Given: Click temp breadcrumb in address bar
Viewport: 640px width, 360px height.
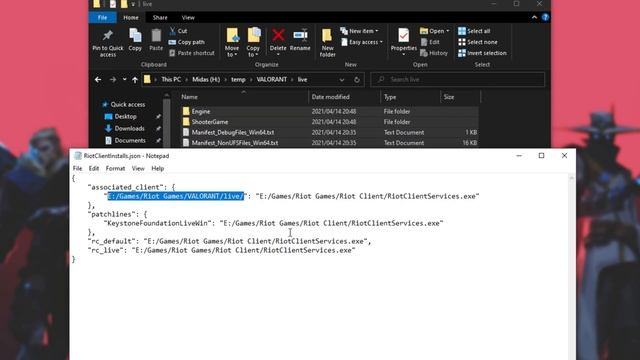Looking at the screenshot, I should (x=238, y=80).
